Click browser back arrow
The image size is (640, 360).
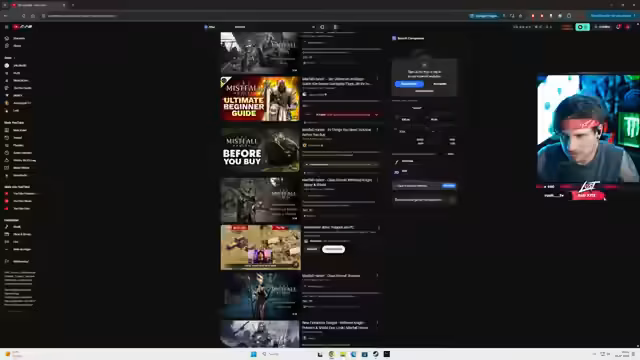coord(5,16)
